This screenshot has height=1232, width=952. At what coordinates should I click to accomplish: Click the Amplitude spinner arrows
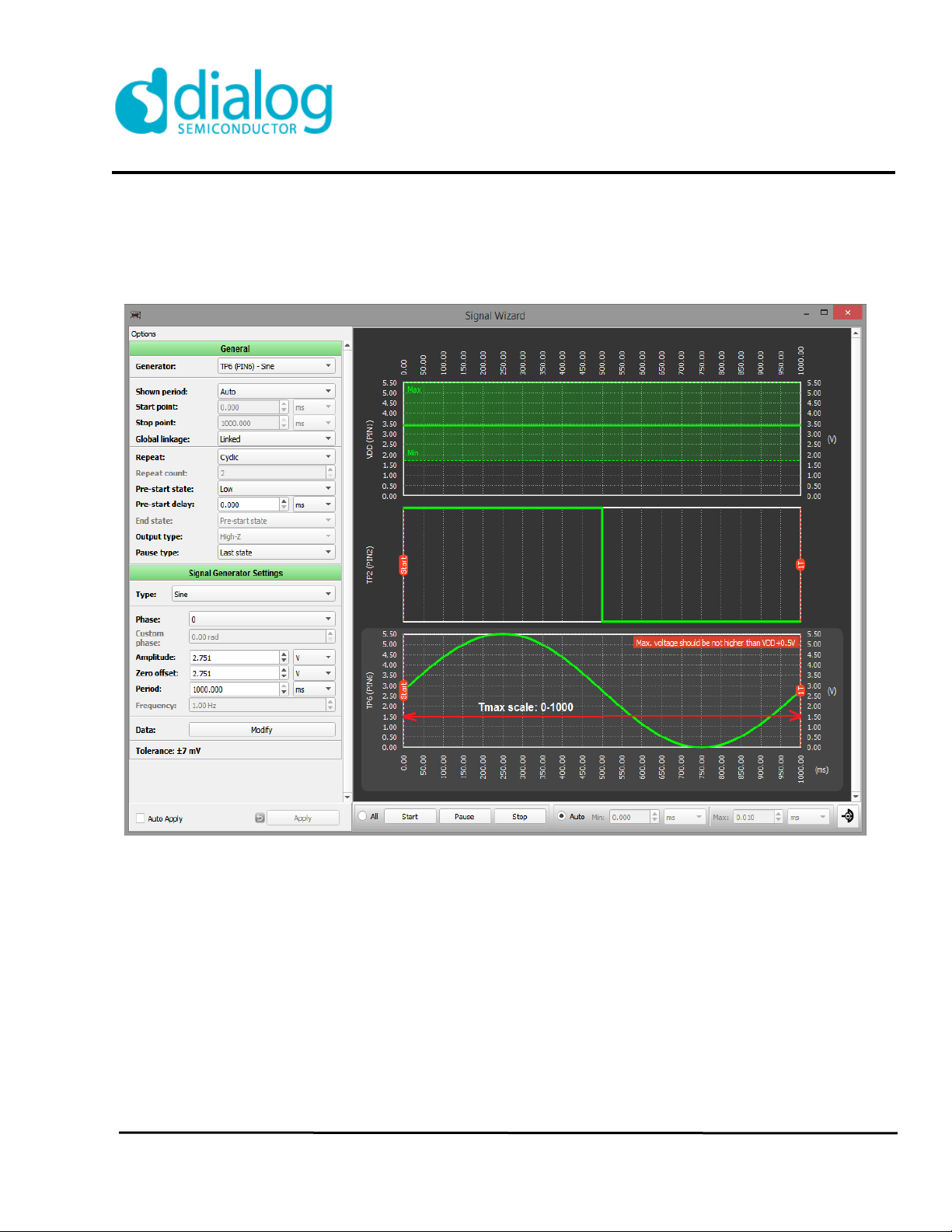pyautogui.click(x=284, y=658)
